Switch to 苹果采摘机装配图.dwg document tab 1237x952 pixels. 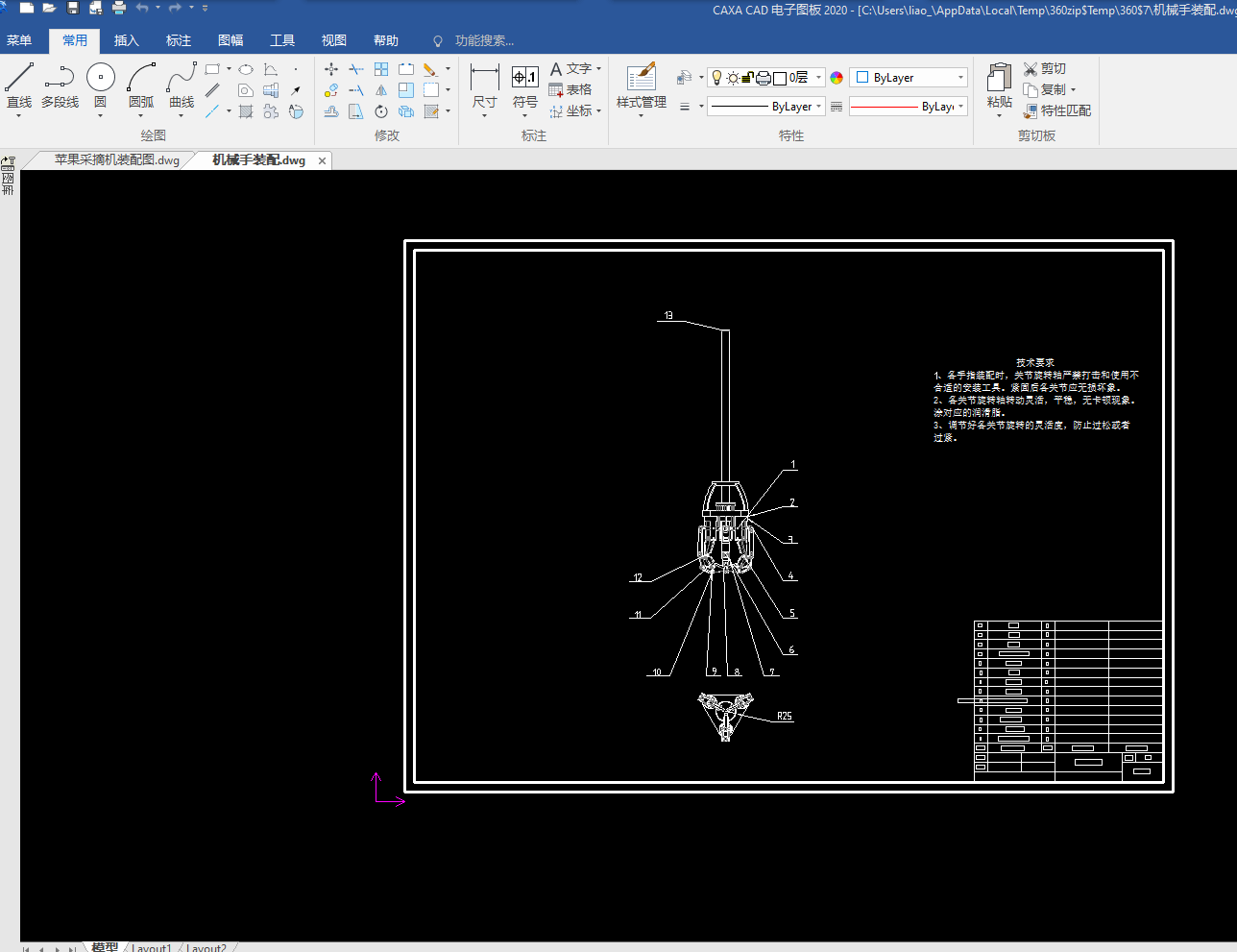pyautogui.click(x=116, y=160)
